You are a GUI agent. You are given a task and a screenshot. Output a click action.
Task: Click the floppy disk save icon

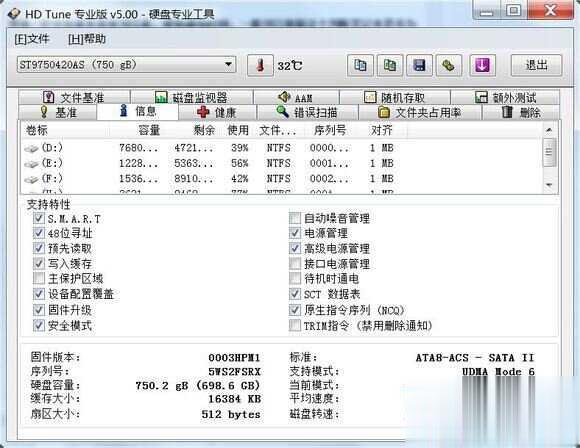coord(419,65)
